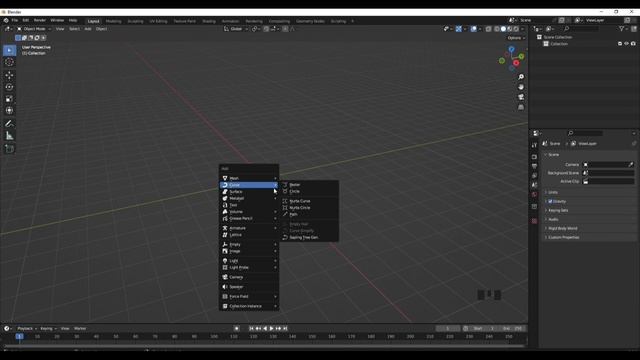Open the Playback dropdown in timeline
Screen dimensions: 640x360
click(27, 329)
